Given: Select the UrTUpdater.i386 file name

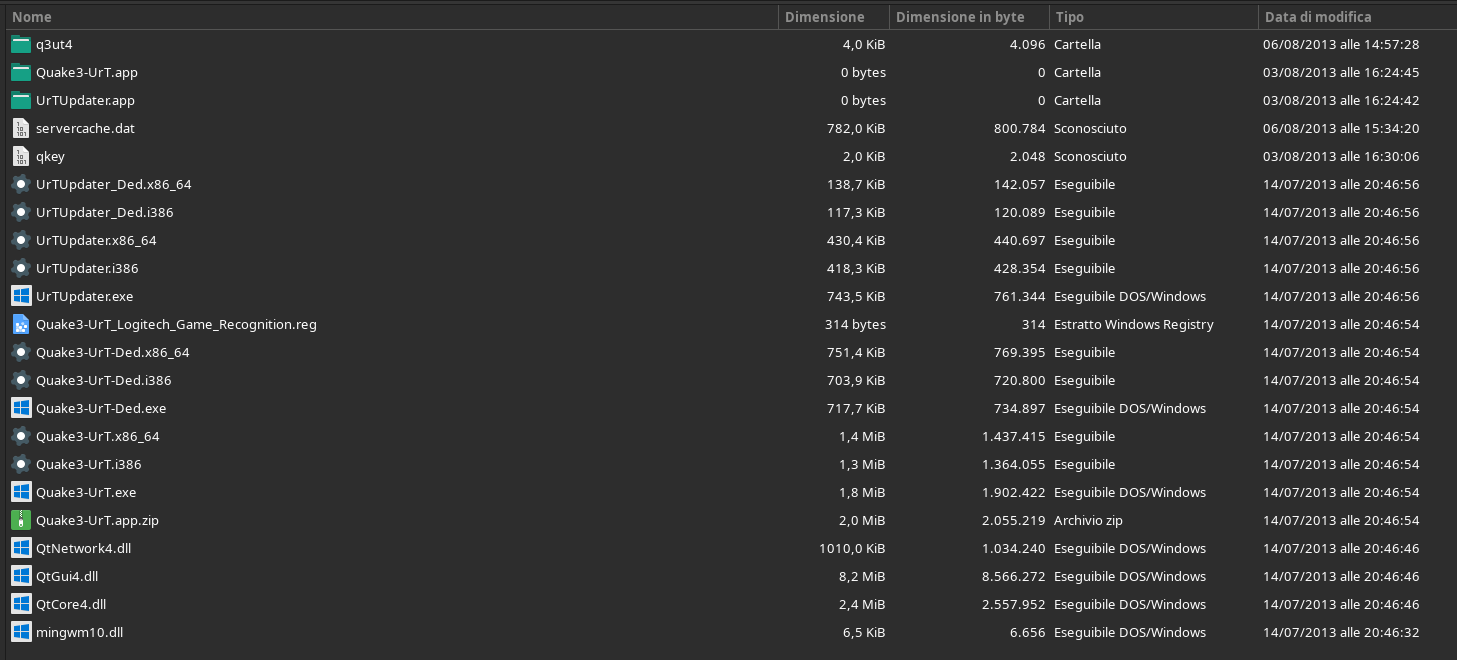Looking at the screenshot, I should (87, 268).
